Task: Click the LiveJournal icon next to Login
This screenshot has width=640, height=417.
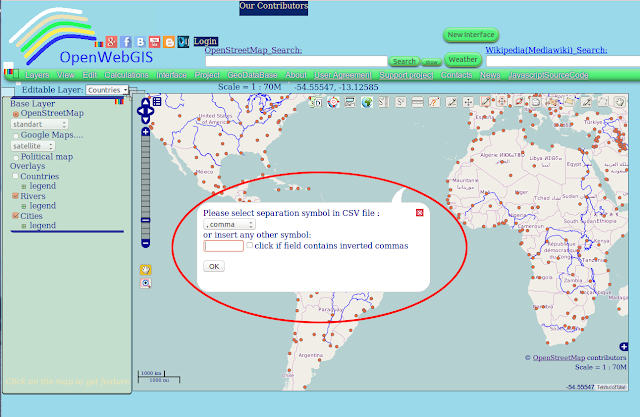Action: pos(183,42)
